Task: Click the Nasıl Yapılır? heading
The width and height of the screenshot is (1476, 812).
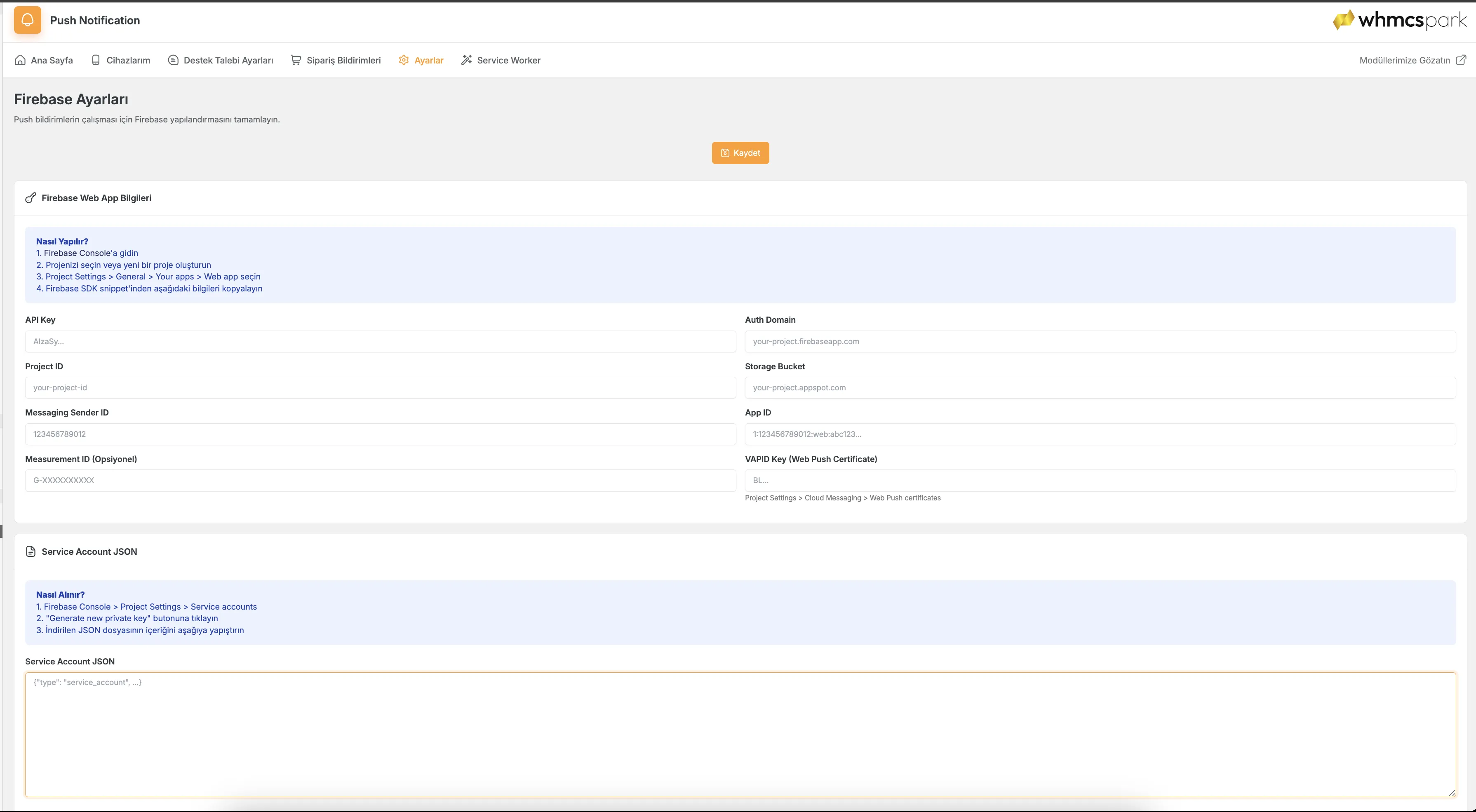Action: click(62, 241)
